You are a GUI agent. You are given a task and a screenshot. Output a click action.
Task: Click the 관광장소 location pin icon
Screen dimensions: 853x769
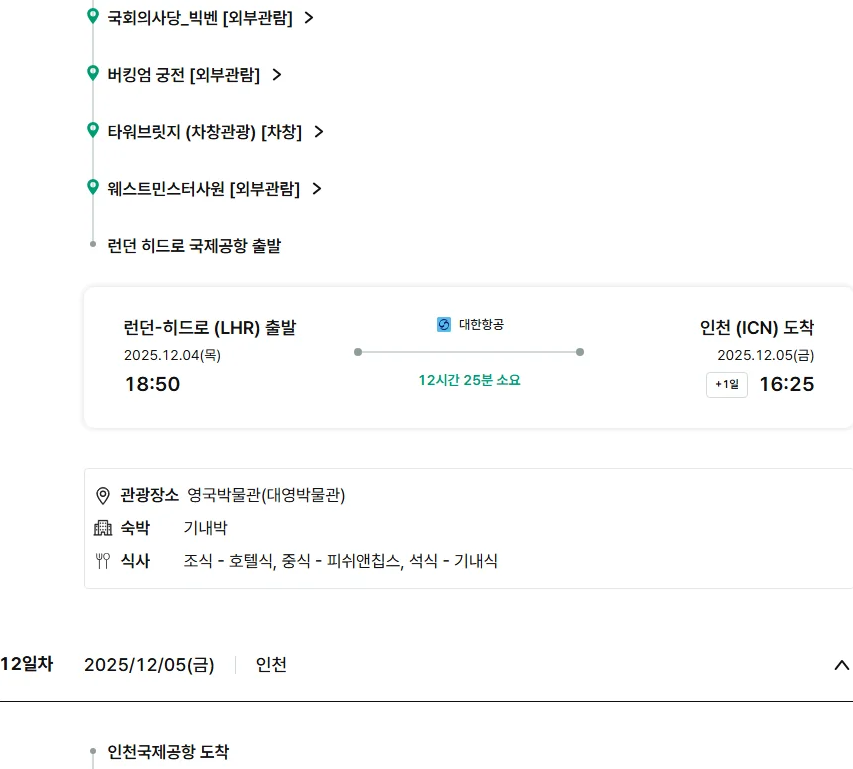[x=102, y=496]
